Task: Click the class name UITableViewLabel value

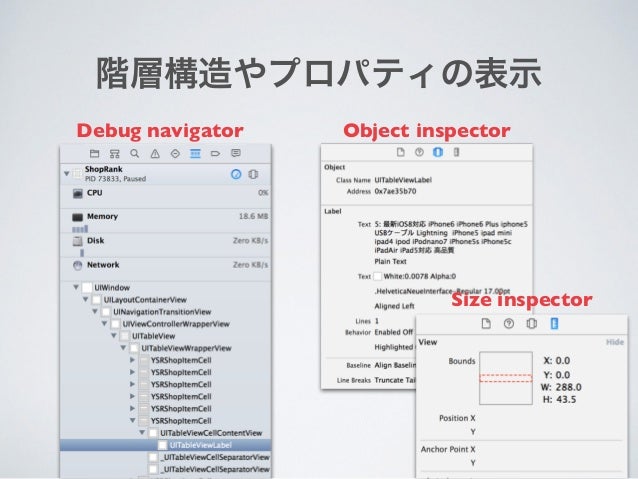Action: (403, 180)
